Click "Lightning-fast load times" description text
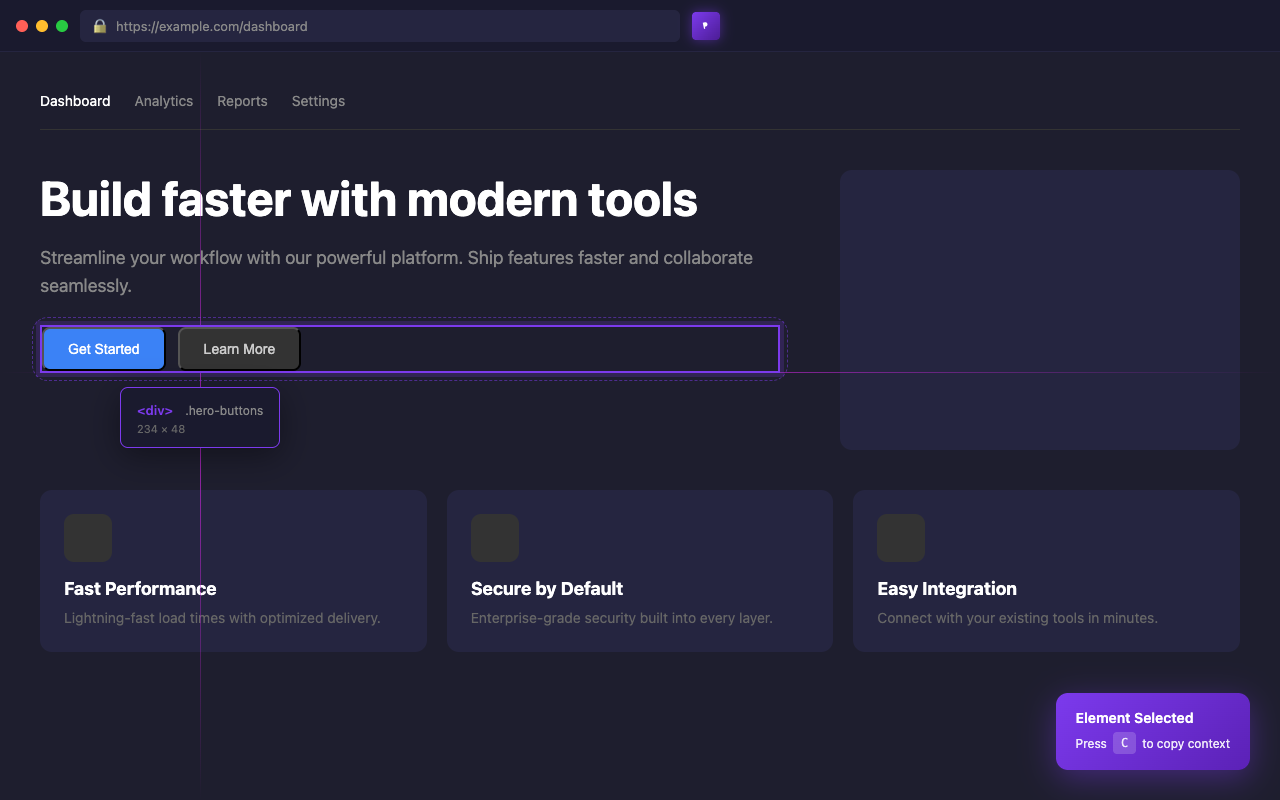The width and height of the screenshot is (1280, 800). [x=222, y=618]
